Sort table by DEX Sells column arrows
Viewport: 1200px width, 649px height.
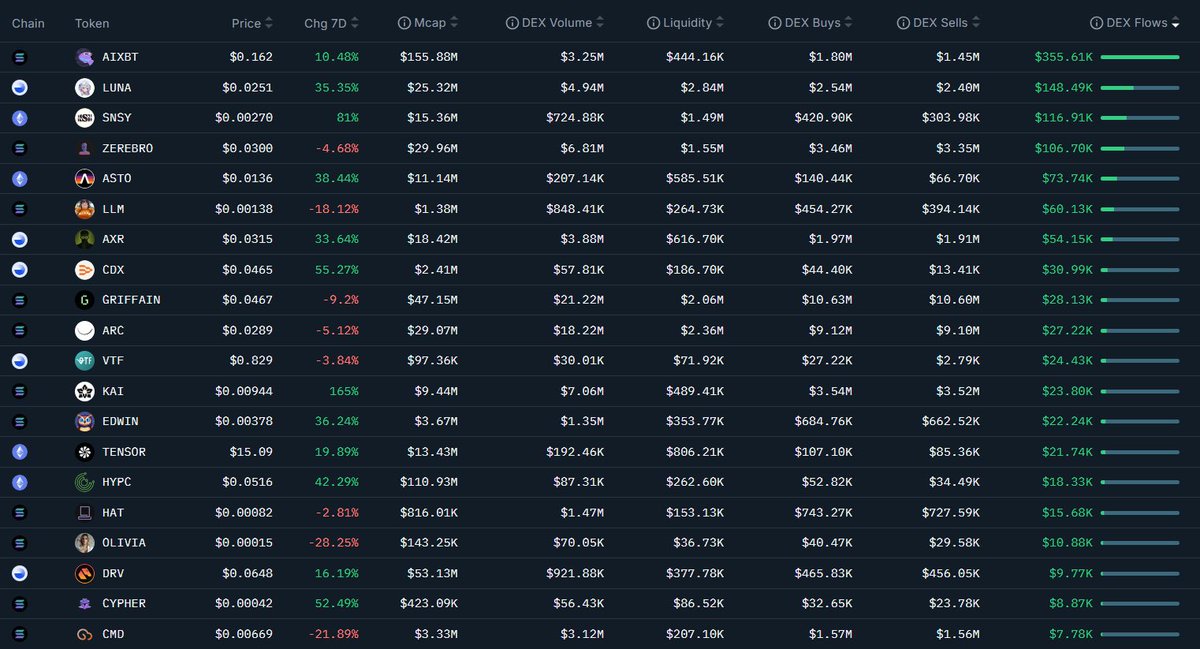click(x=976, y=23)
